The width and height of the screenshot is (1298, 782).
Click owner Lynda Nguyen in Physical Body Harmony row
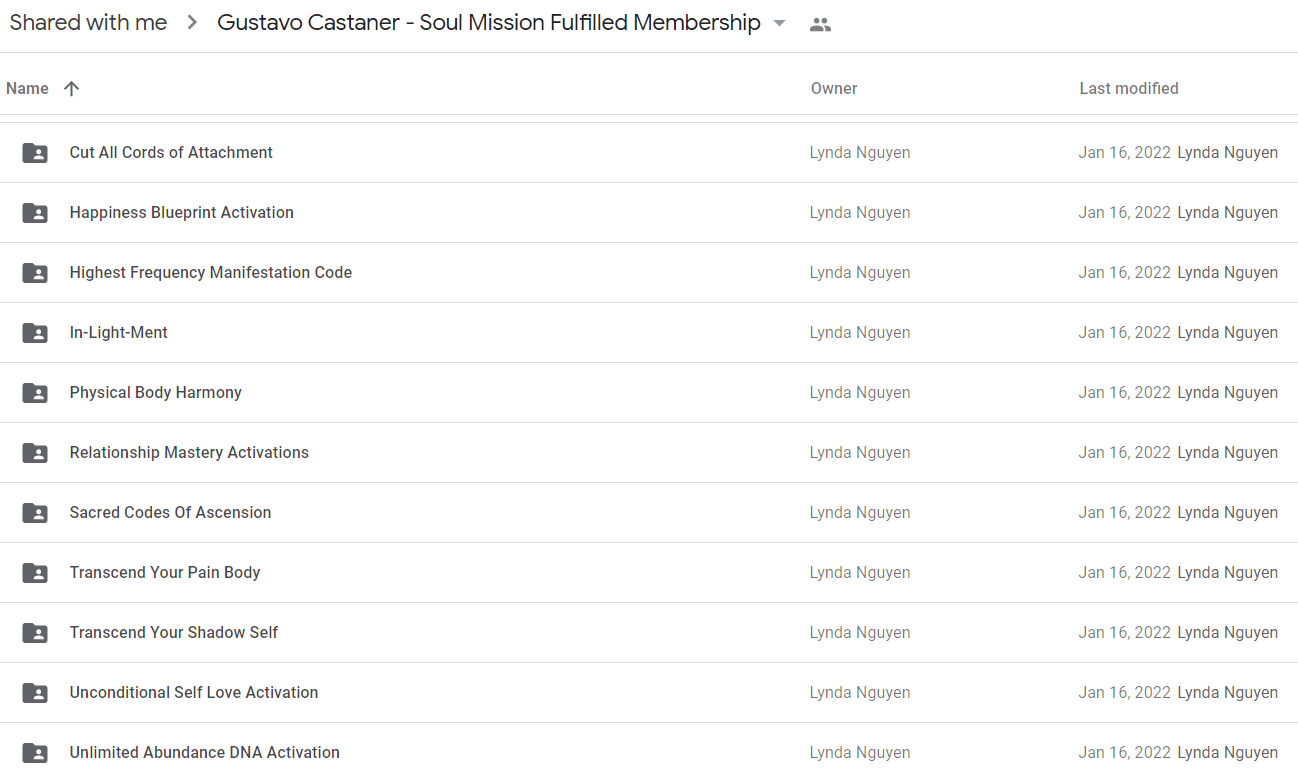pos(860,393)
